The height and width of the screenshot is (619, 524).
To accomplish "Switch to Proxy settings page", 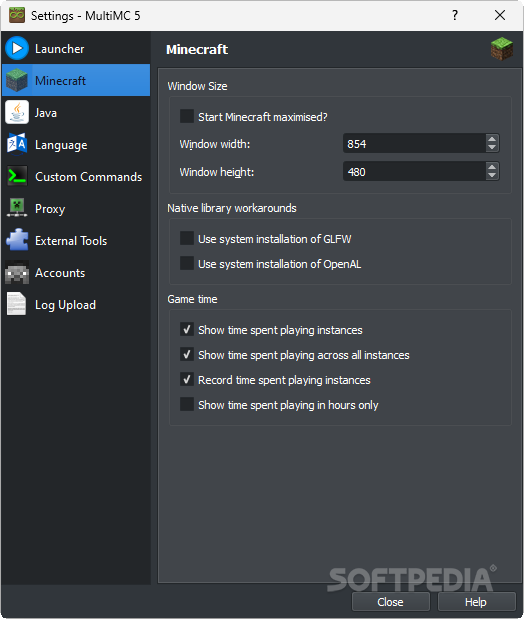I will click(x=76, y=208).
